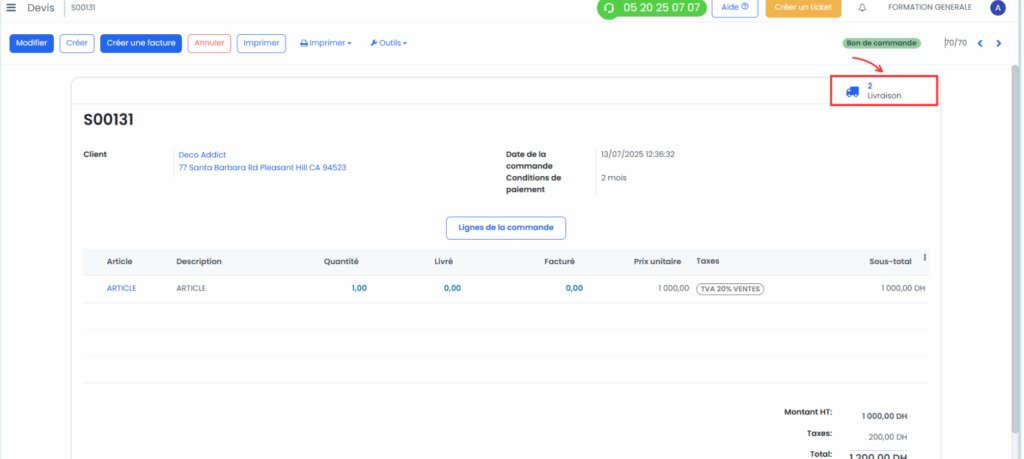Expand the Imprimer dropdown menu
The height and width of the screenshot is (459, 1024).
click(326, 43)
